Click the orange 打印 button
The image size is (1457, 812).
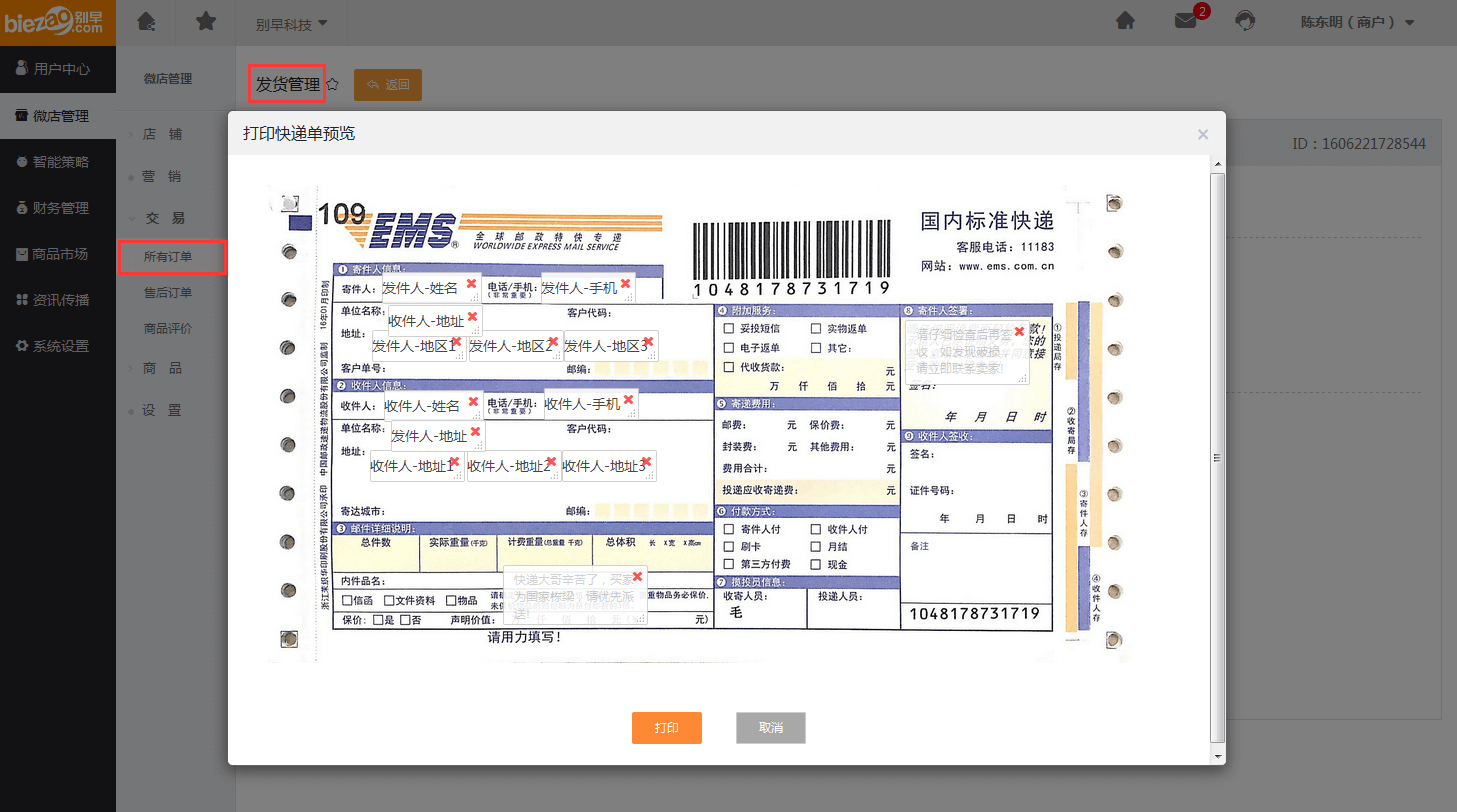coord(667,728)
